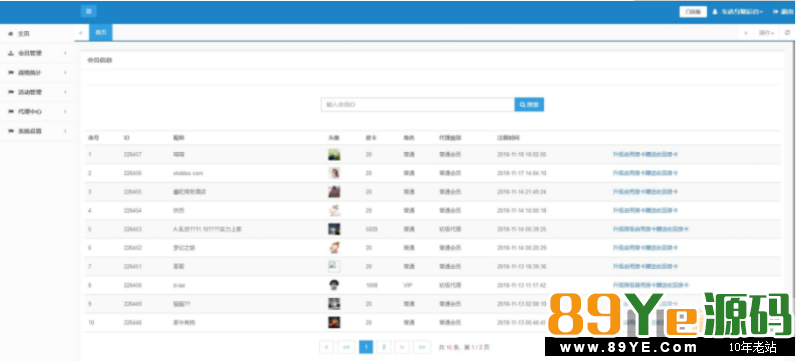Expand the 活动管理 menu chevron

(x=65, y=92)
